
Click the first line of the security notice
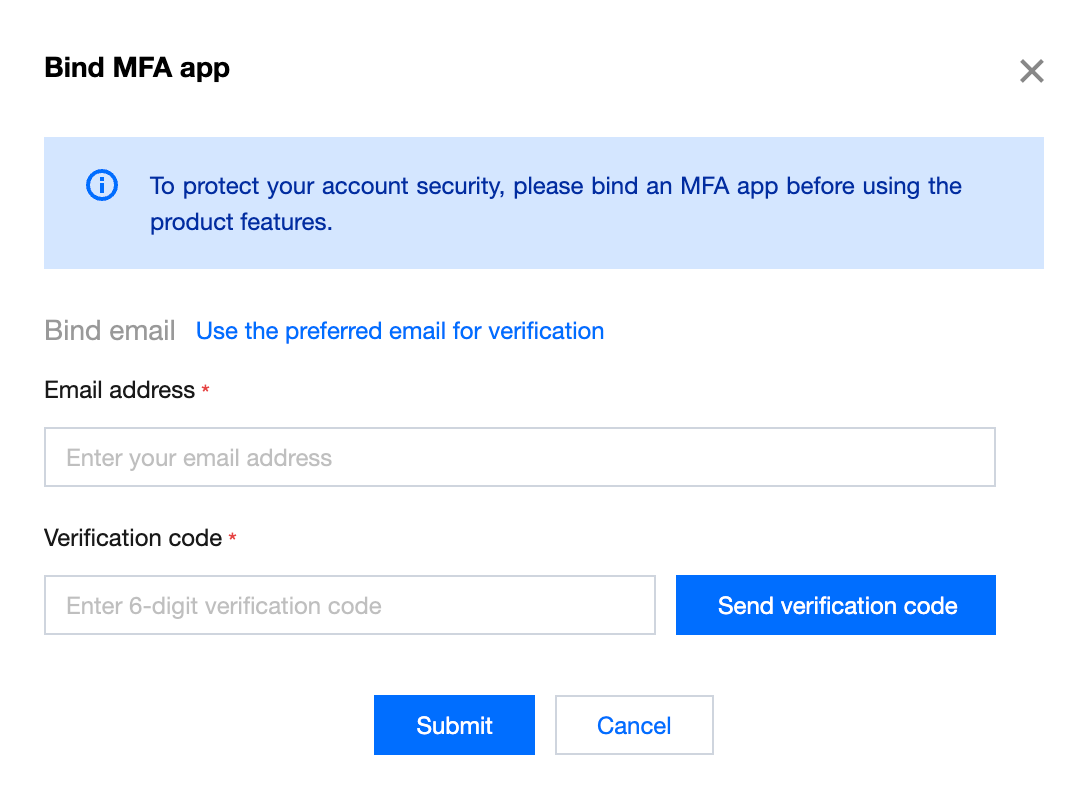click(555, 186)
